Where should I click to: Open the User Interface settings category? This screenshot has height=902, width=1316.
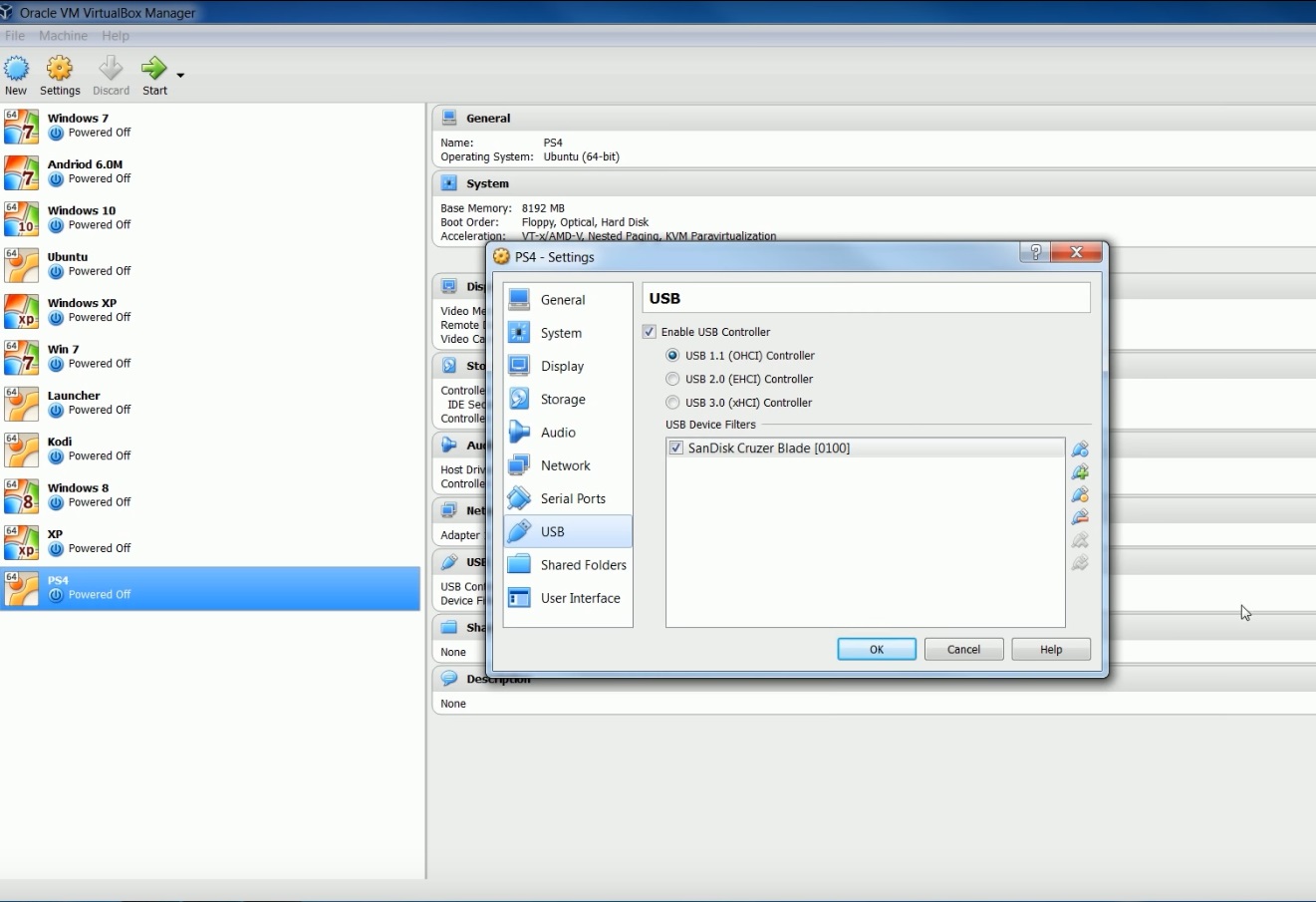(x=568, y=598)
